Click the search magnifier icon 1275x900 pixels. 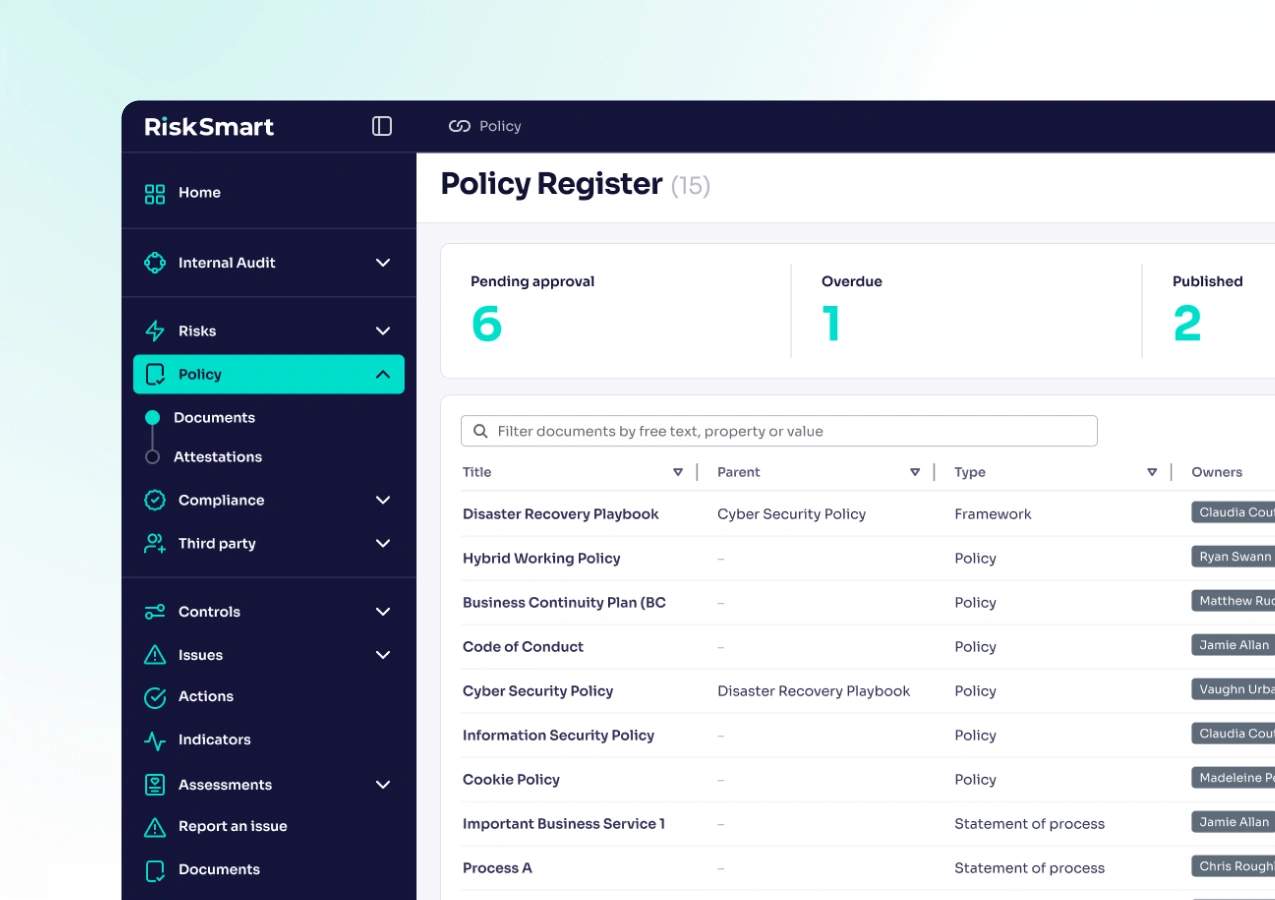(x=480, y=431)
